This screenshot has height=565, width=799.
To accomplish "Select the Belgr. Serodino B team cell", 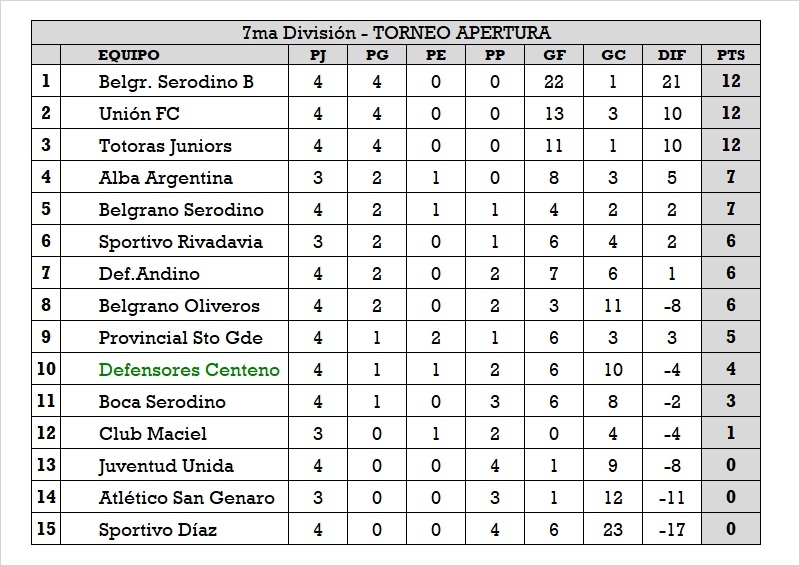I will [x=176, y=82].
